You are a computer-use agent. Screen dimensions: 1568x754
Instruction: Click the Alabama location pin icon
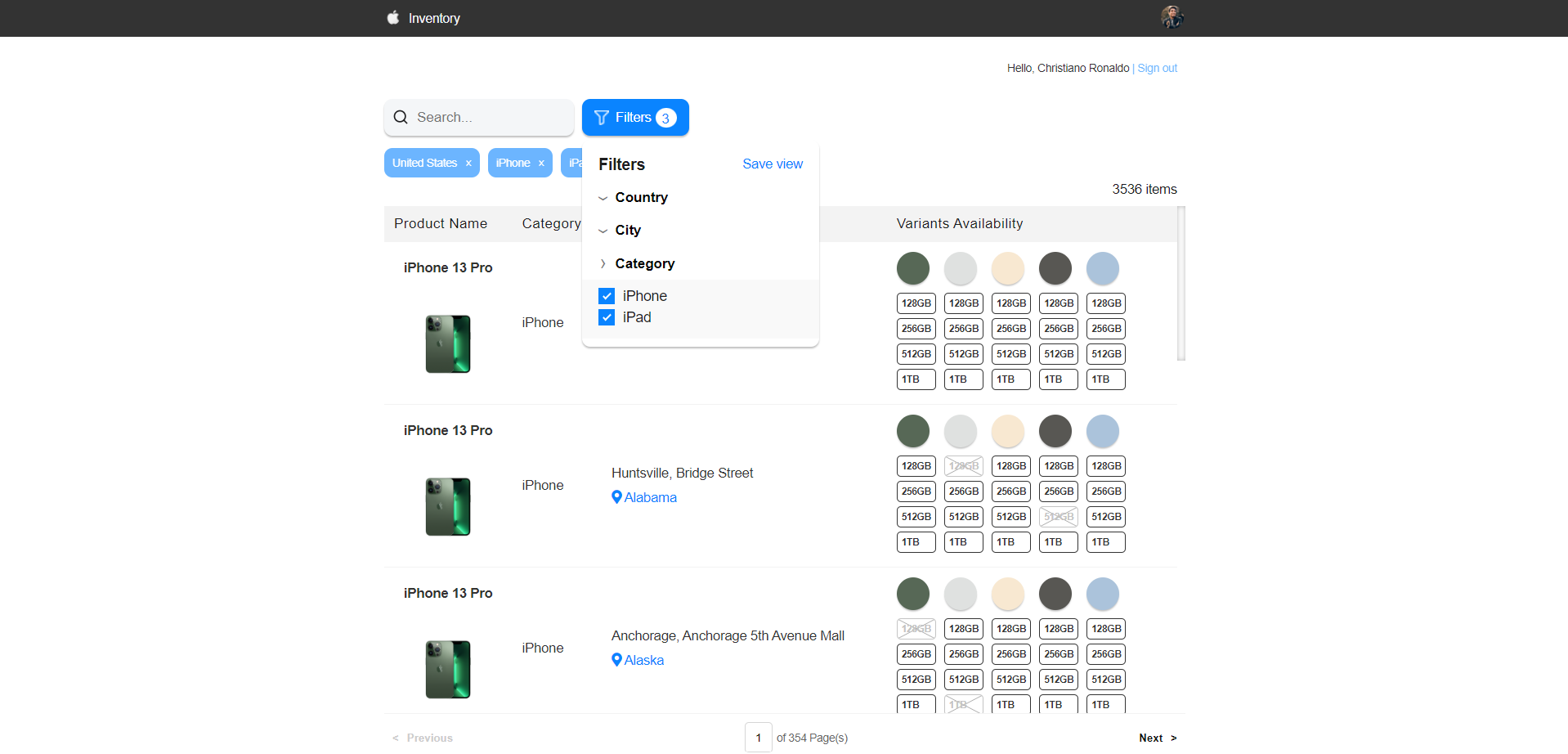617,496
